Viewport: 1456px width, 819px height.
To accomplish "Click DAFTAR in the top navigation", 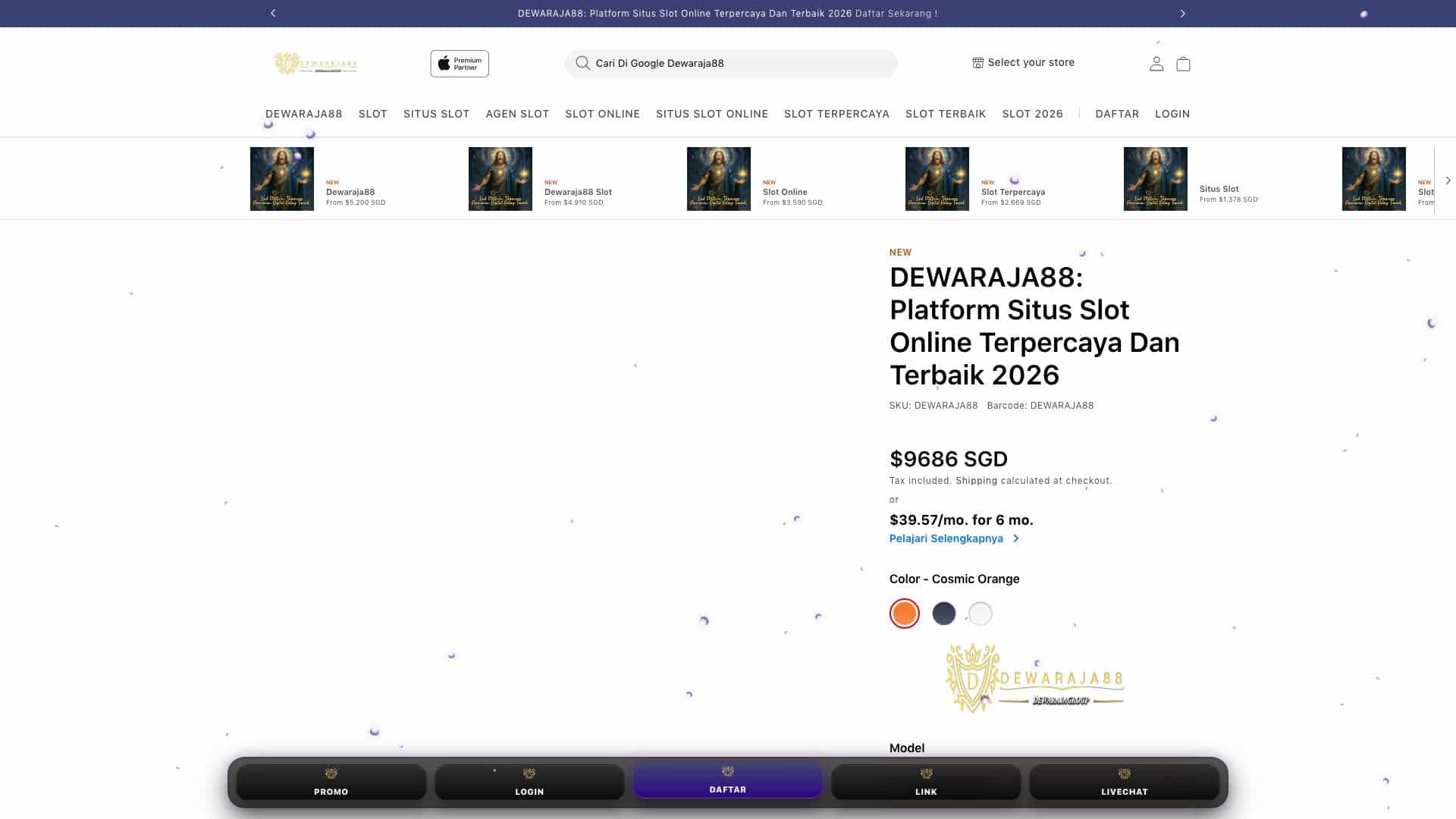I will click(1116, 114).
